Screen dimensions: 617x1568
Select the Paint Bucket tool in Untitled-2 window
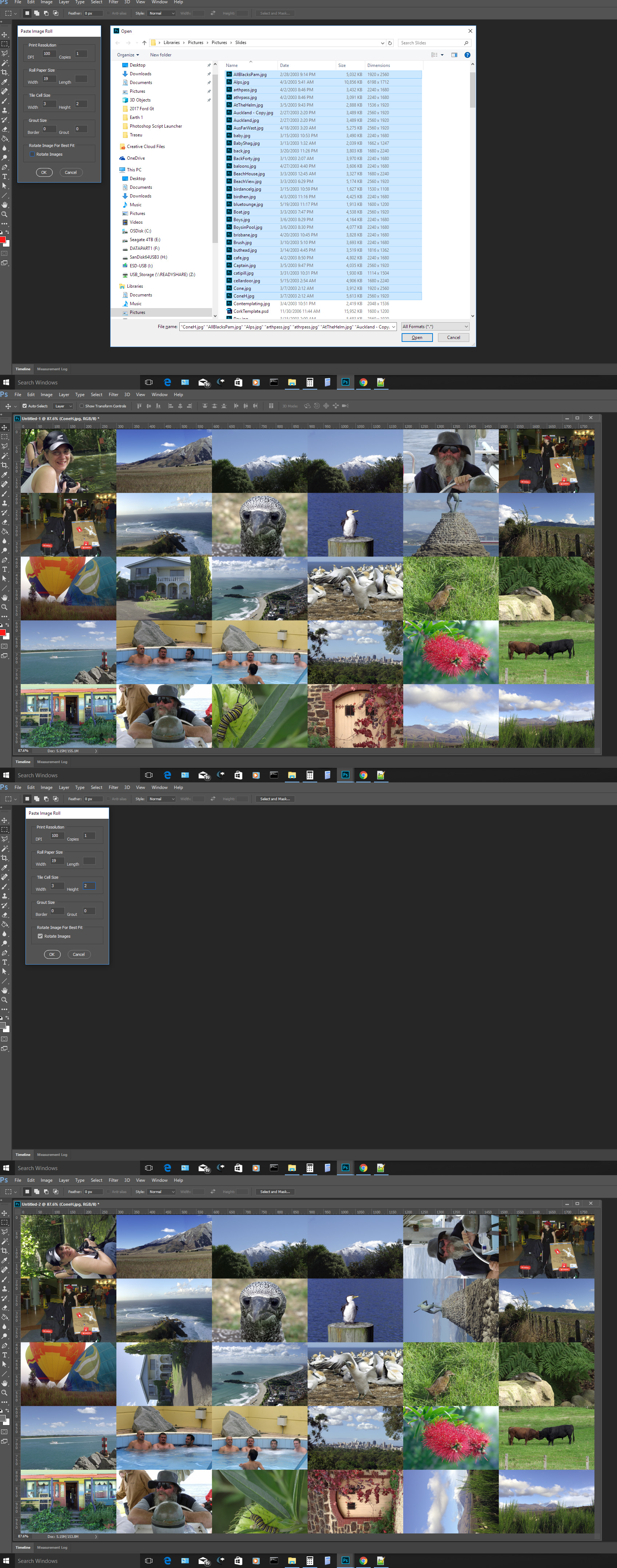click(x=5, y=1317)
